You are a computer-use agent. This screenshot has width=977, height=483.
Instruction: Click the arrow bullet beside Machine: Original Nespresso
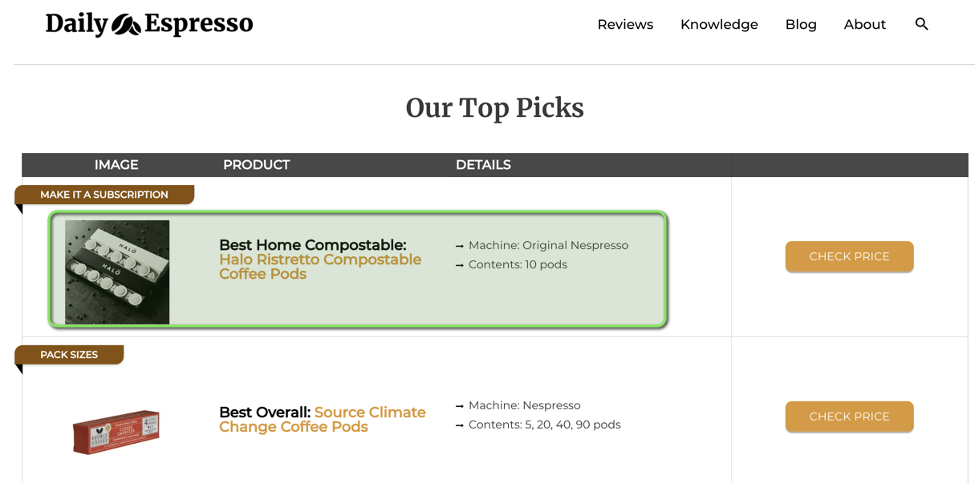pyautogui.click(x=460, y=246)
